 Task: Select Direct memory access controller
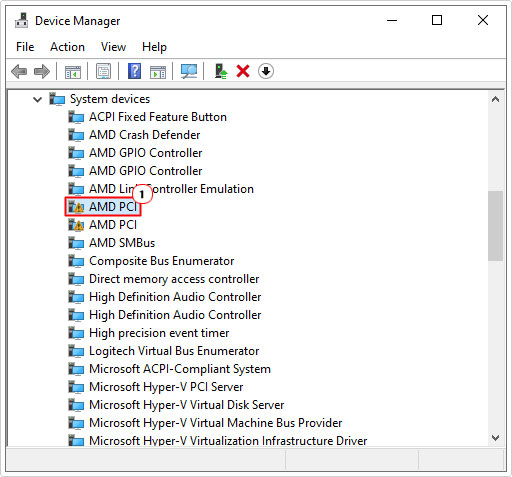pyautogui.click(x=174, y=279)
